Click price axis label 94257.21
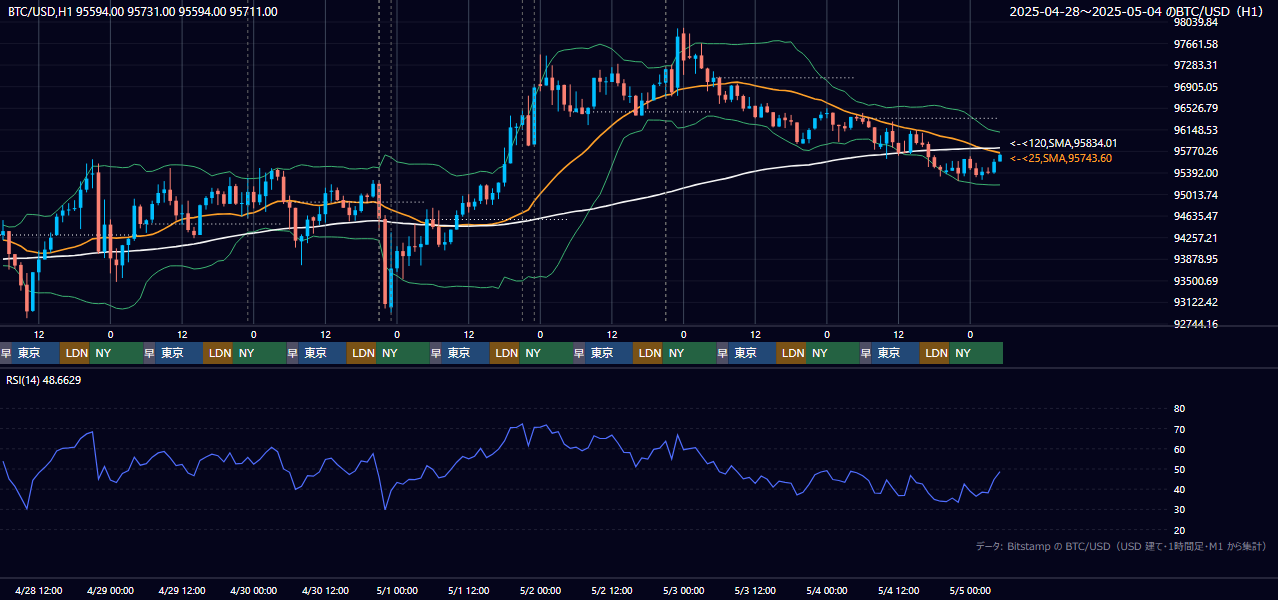This screenshot has width=1278, height=600. 1195,238
